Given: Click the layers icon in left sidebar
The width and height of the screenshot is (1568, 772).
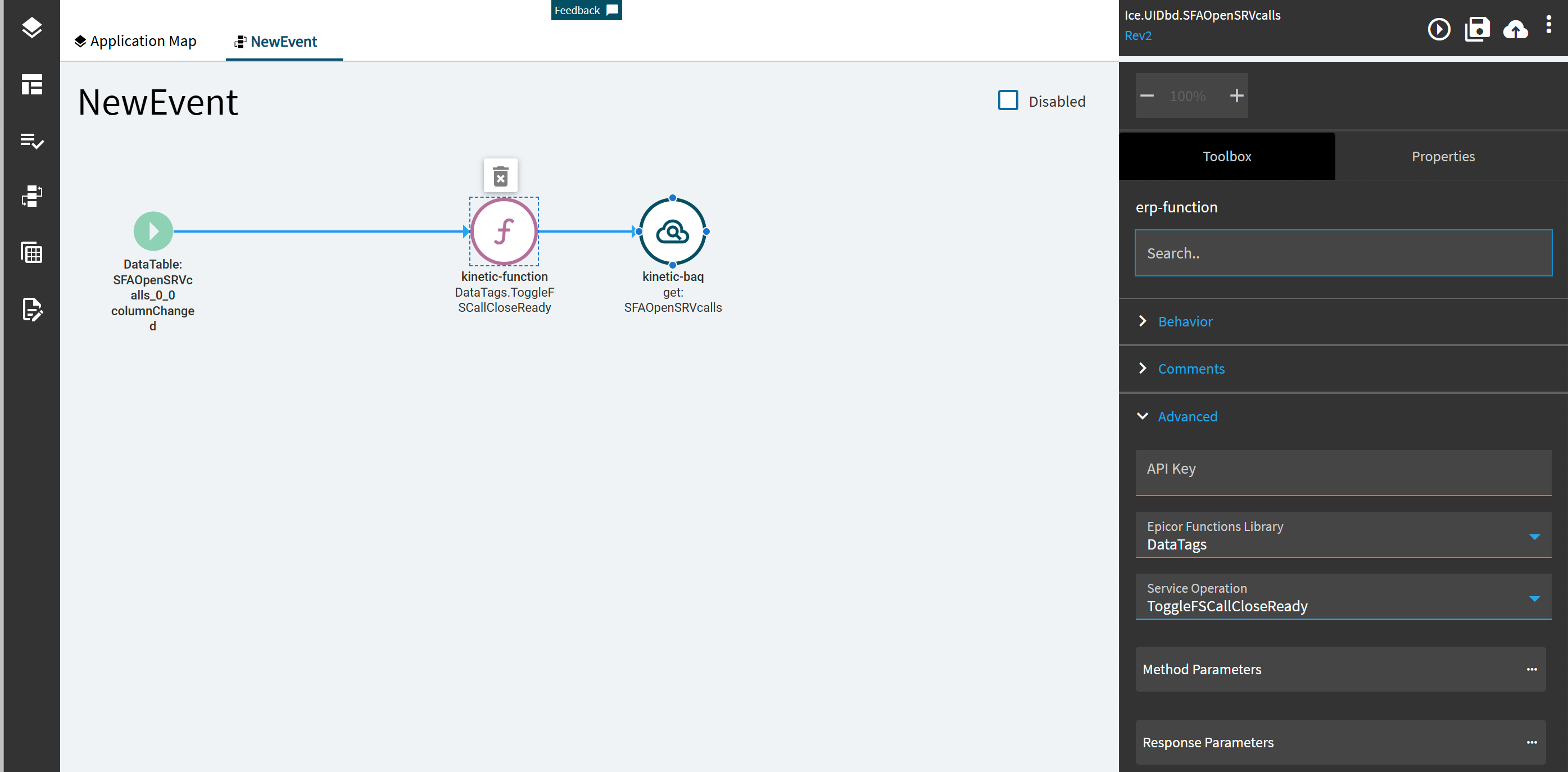Looking at the screenshot, I should (31, 28).
